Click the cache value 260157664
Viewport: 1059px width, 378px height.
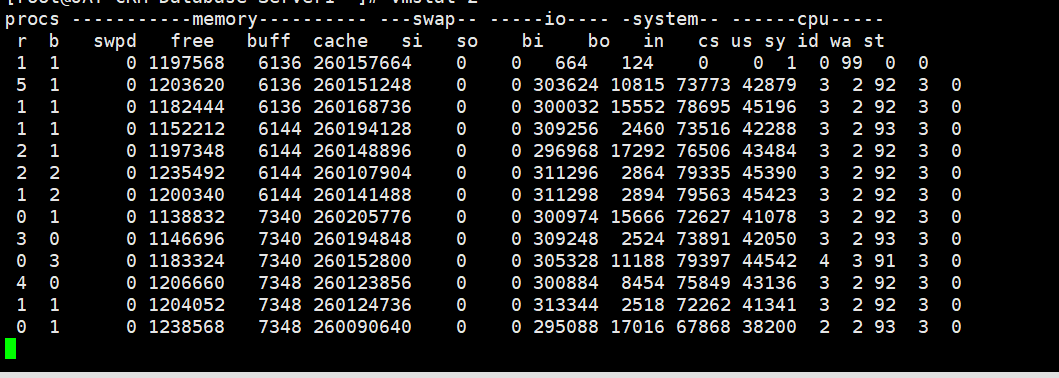click(x=362, y=63)
